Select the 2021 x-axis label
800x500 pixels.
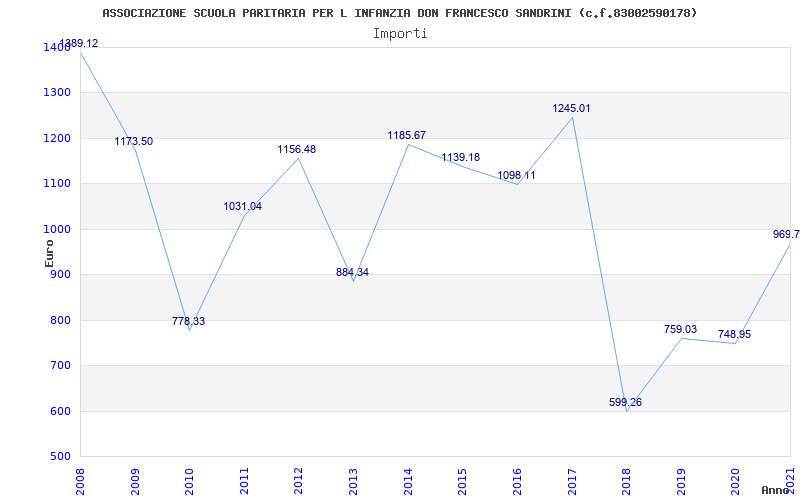790,482
